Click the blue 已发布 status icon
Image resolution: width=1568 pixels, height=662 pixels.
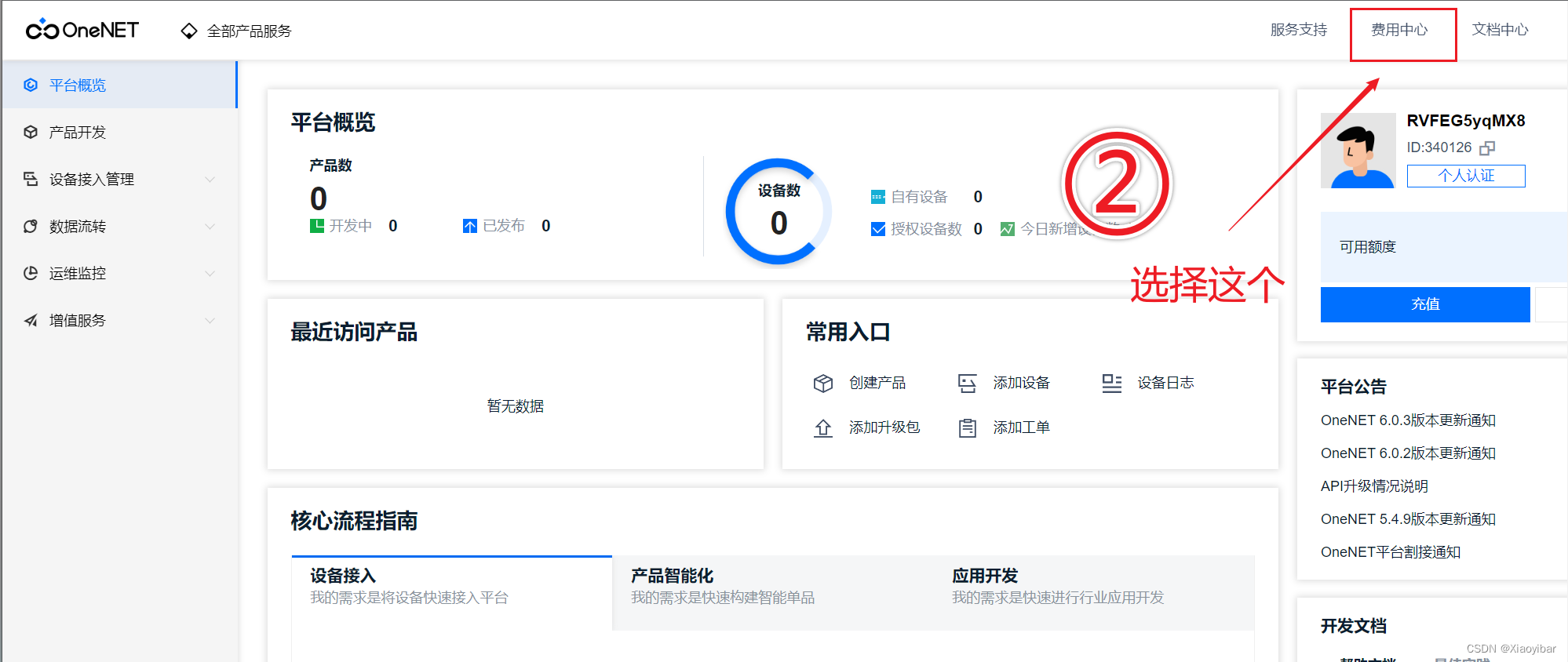470,226
